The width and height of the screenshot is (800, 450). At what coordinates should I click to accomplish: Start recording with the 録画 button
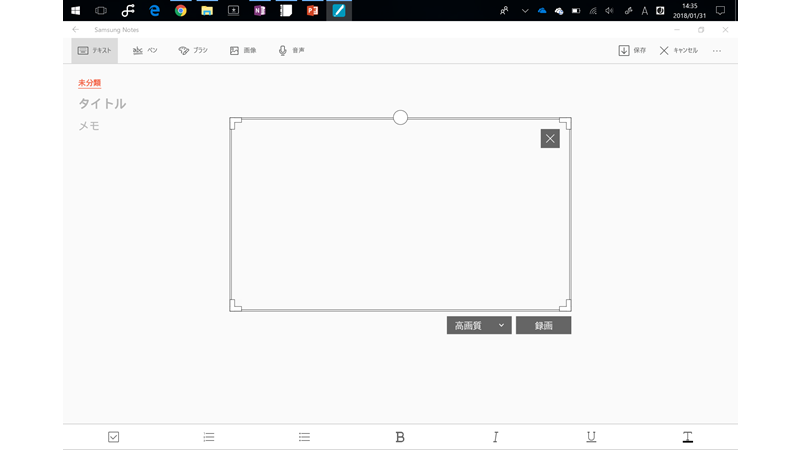(543, 326)
